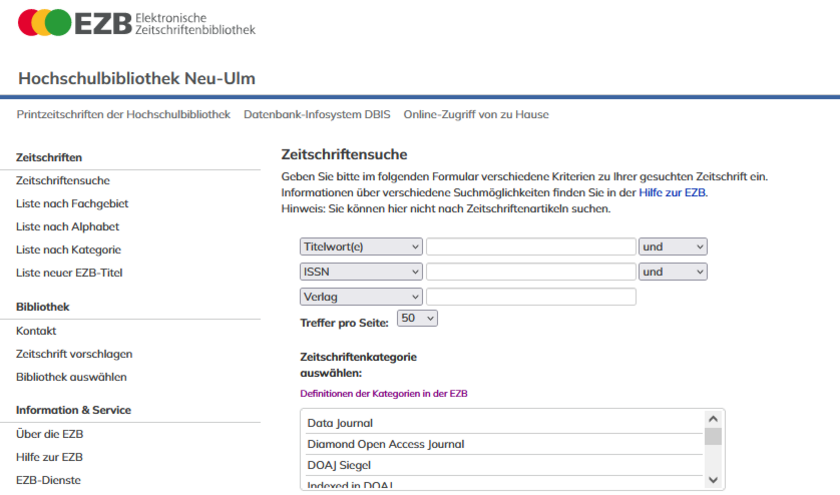
Task: Open Online-Zugriff von zu Hause link
Action: click(476, 114)
